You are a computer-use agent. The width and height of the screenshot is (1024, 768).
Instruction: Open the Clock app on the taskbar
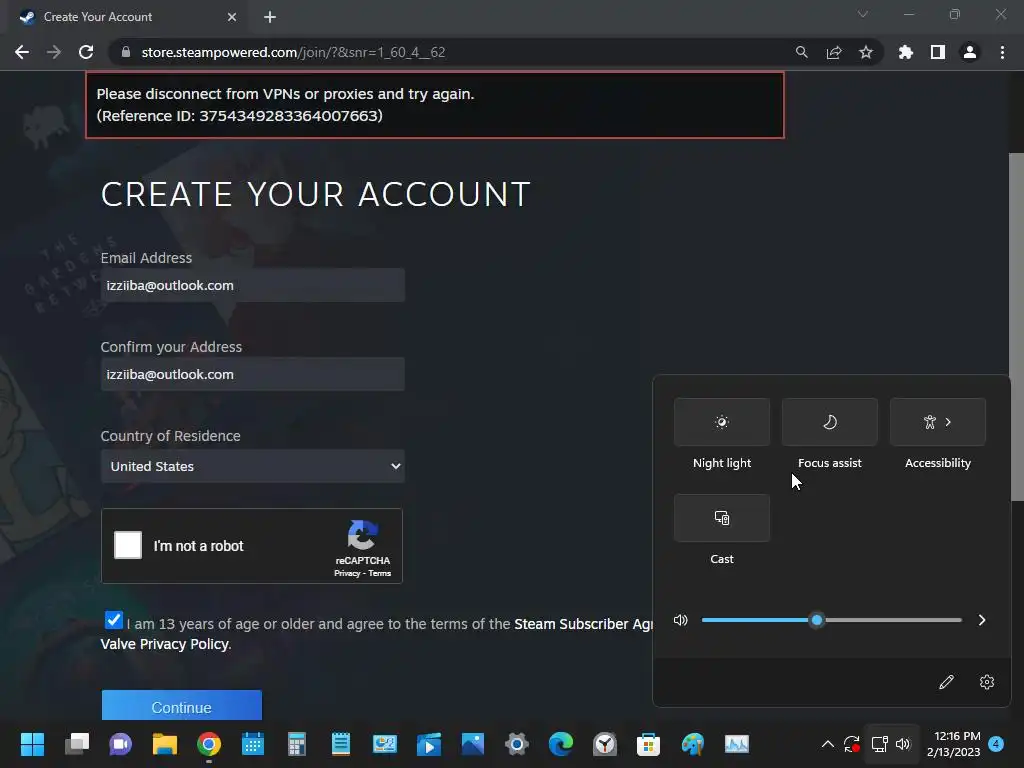605,744
